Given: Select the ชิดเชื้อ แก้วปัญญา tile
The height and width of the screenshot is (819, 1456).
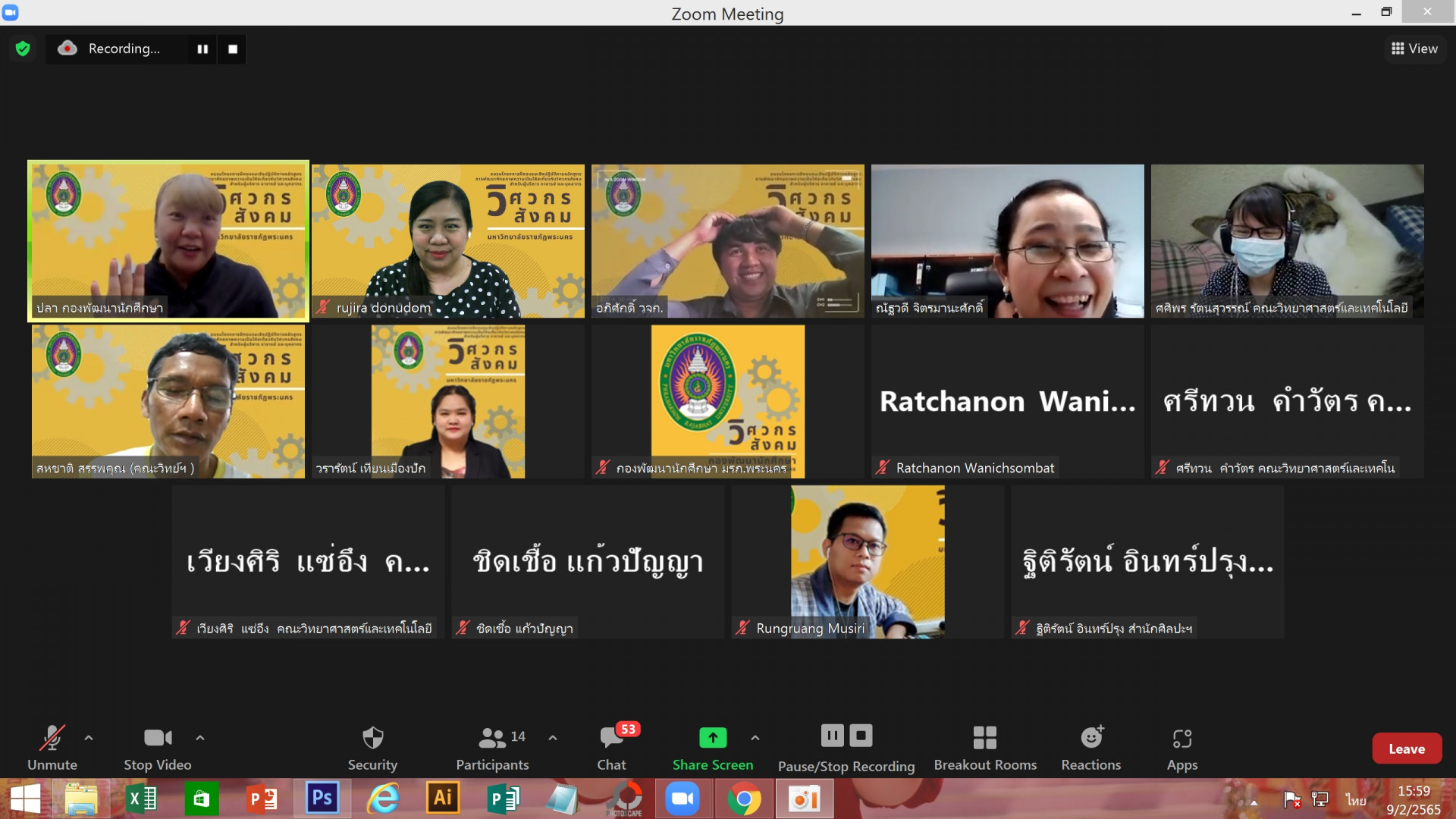Looking at the screenshot, I should tap(588, 562).
